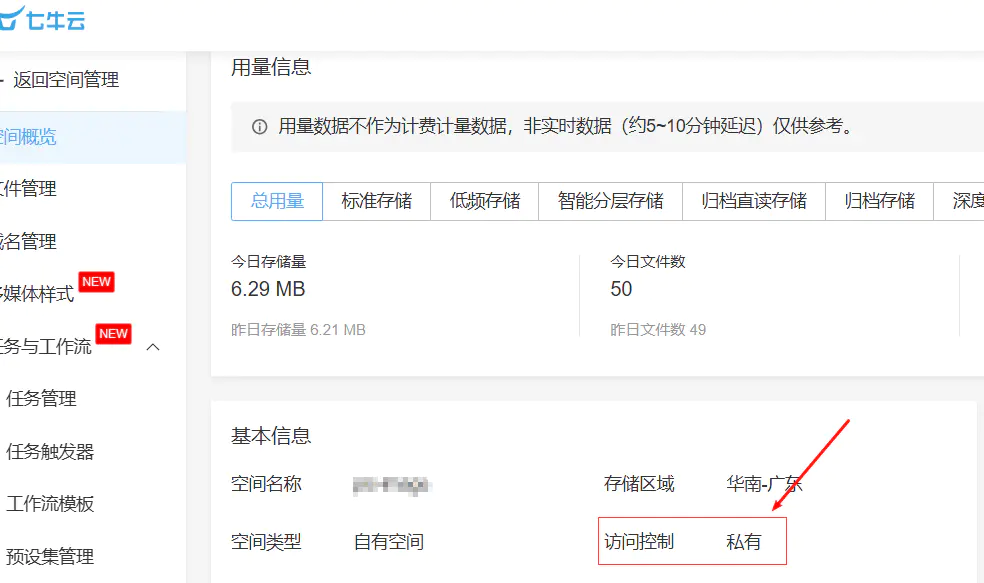Switch to 归档直读存储 tab
The width and height of the screenshot is (984, 583).
(x=754, y=201)
